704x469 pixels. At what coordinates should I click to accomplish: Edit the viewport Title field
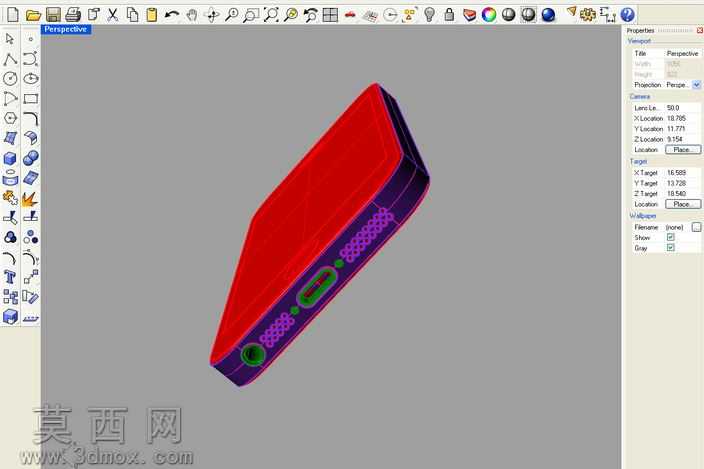[x=682, y=53]
